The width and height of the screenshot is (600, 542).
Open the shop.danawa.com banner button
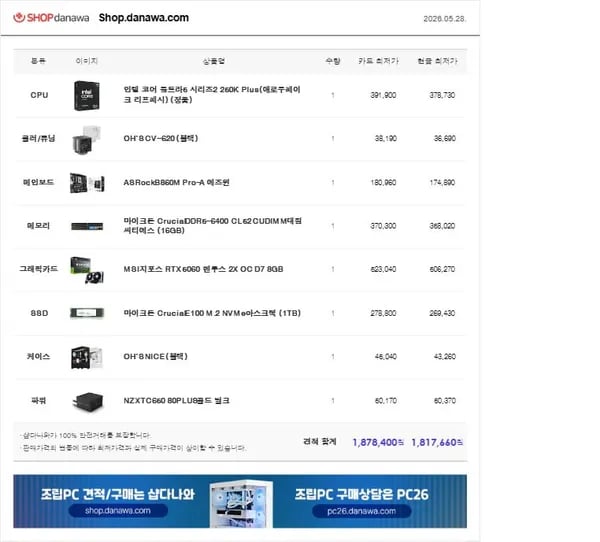[118, 511]
